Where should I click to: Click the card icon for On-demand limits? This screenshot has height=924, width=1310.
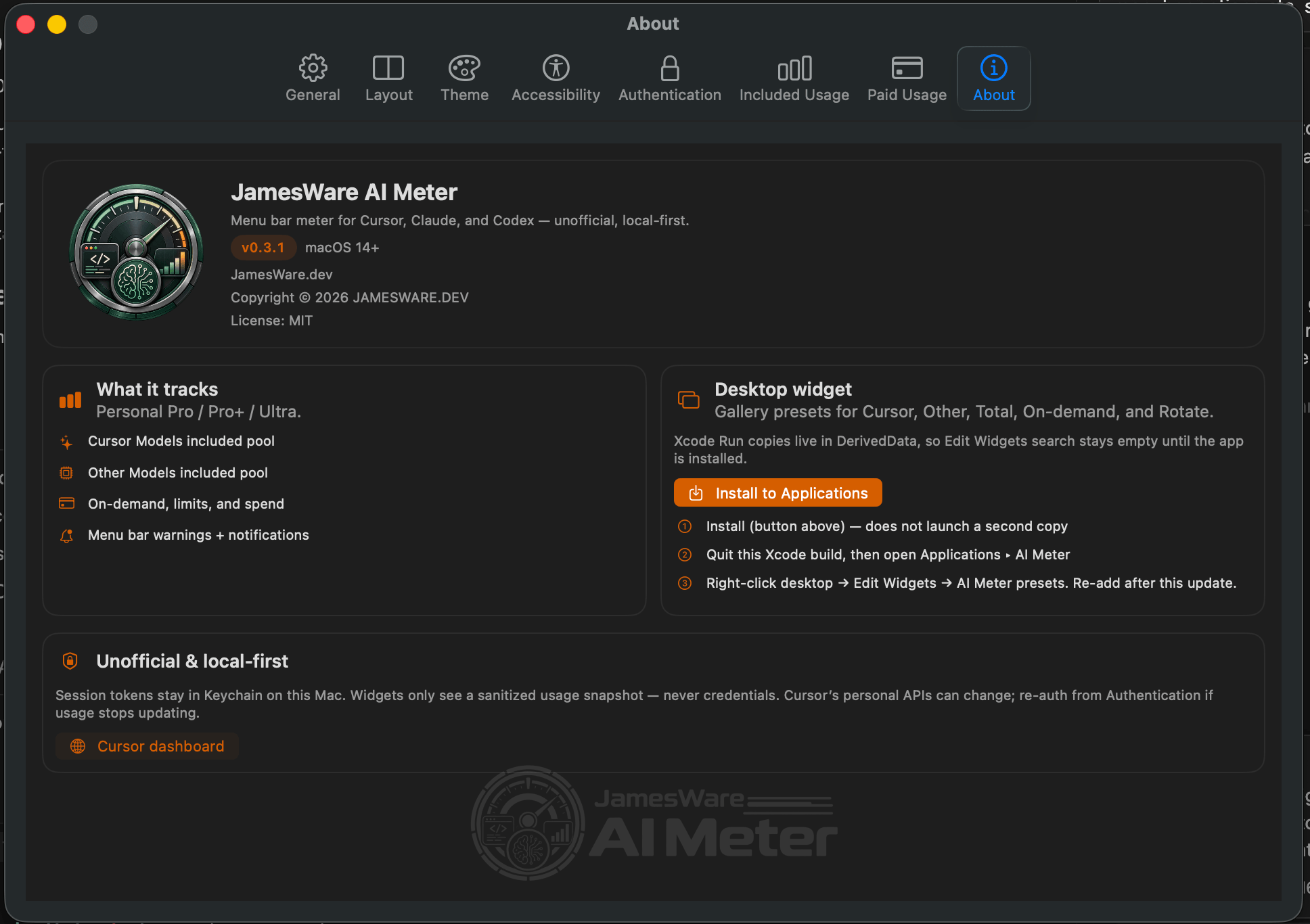(66, 503)
